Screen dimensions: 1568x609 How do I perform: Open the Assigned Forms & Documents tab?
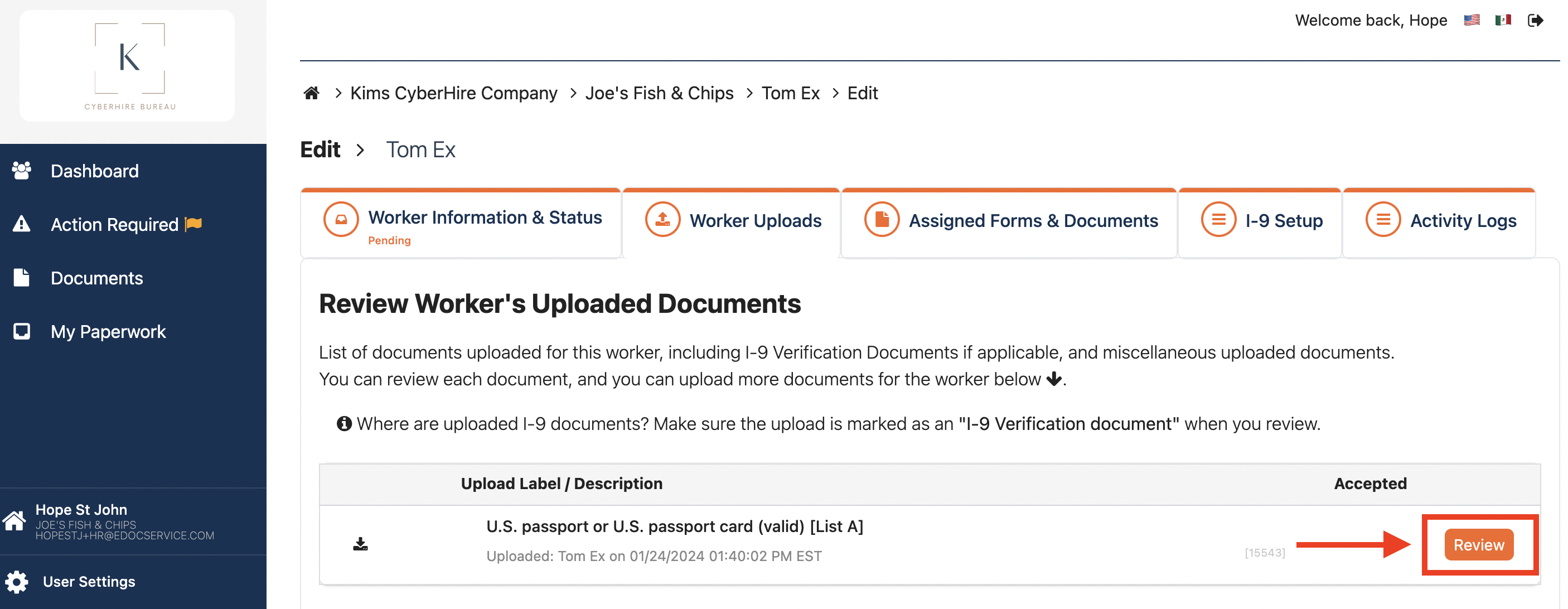point(1009,224)
